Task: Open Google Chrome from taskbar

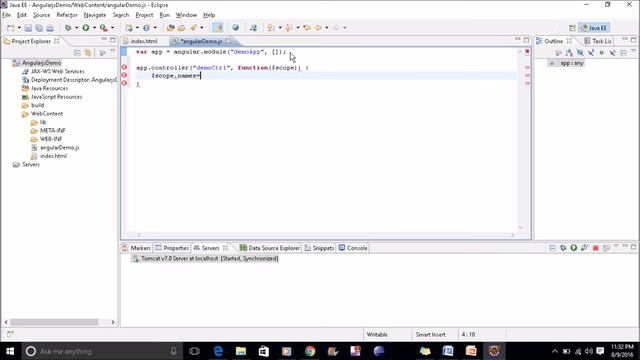Action: (x=310, y=351)
